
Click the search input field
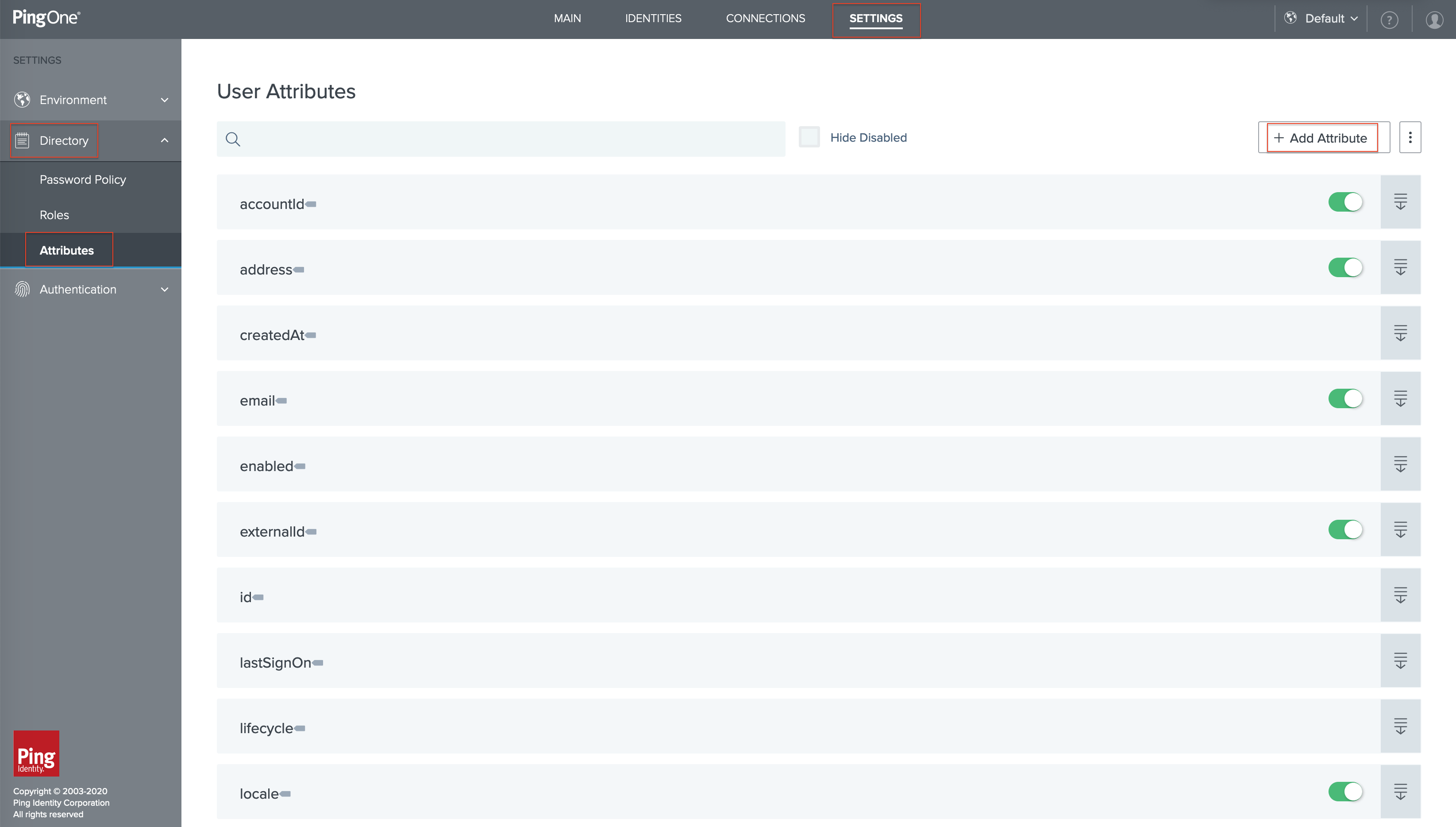pyautogui.click(x=501, y=138)
